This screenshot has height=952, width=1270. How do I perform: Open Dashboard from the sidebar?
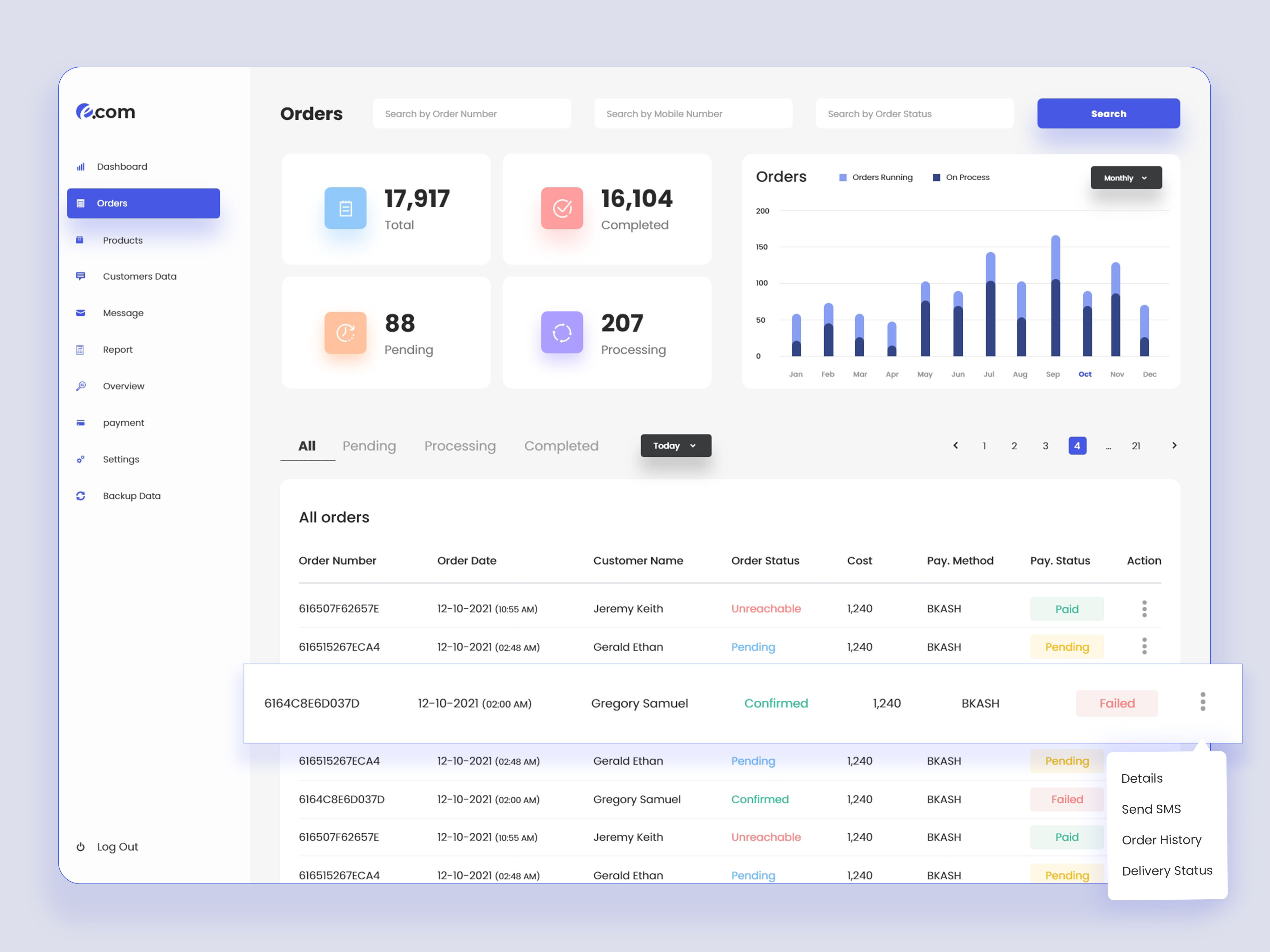pos(122,167)
